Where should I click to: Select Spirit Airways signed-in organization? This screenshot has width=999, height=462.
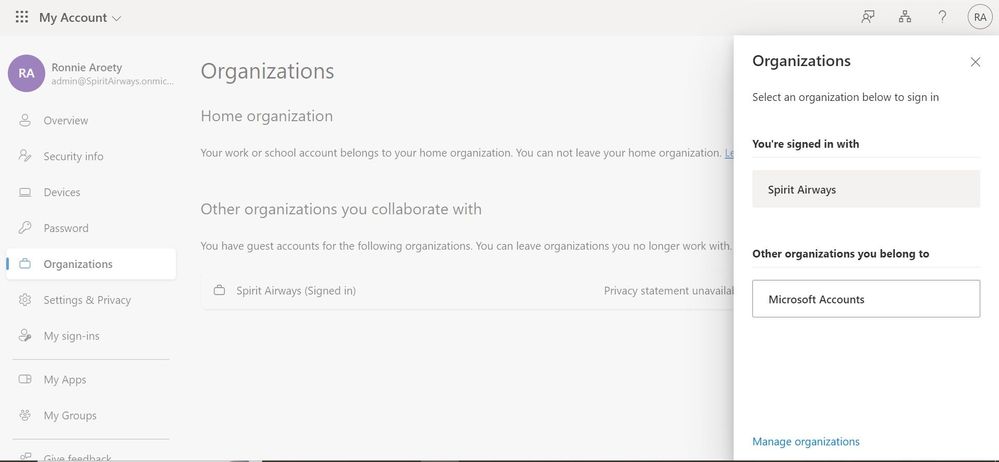(866, 189)
